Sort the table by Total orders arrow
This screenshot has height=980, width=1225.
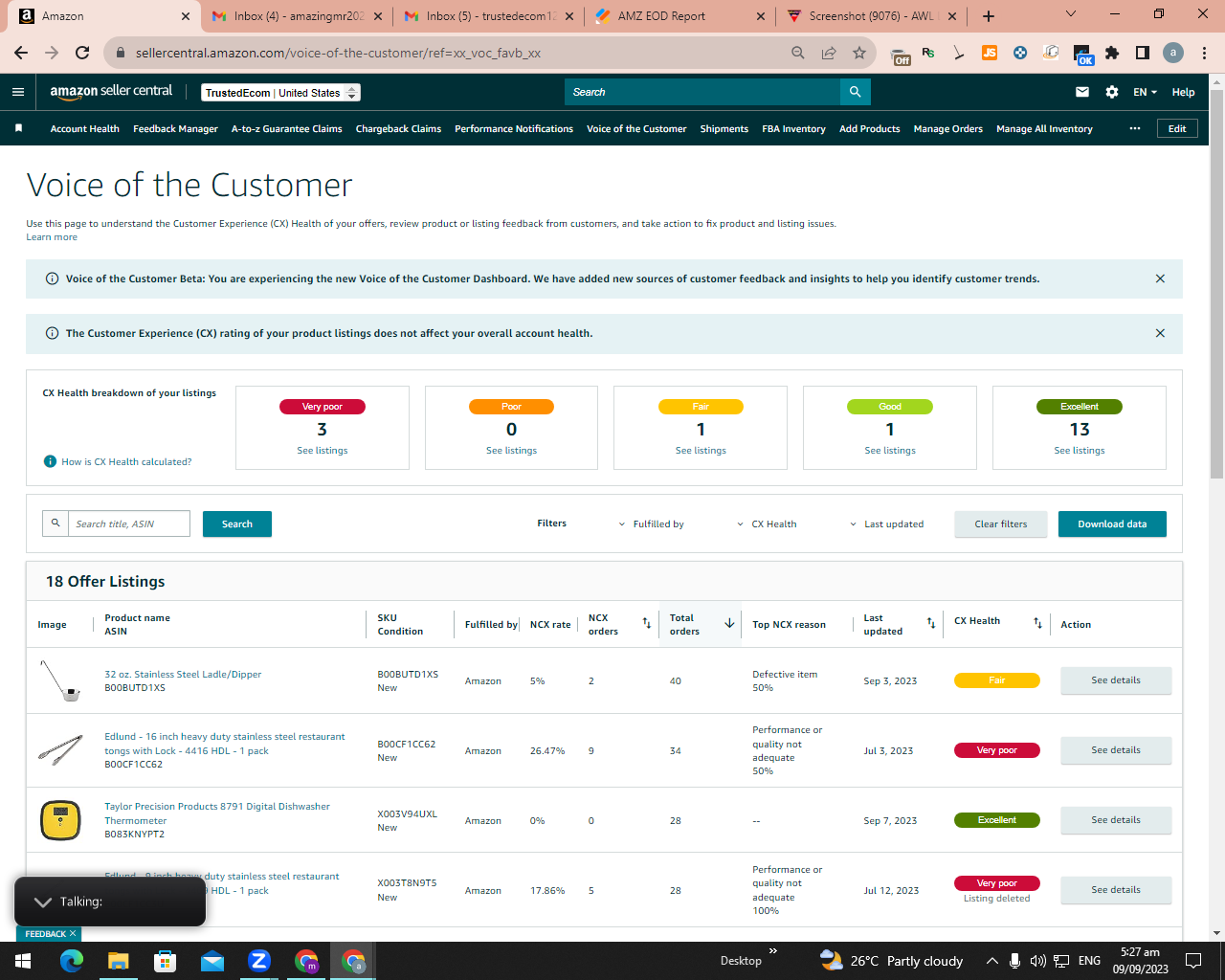729,623
